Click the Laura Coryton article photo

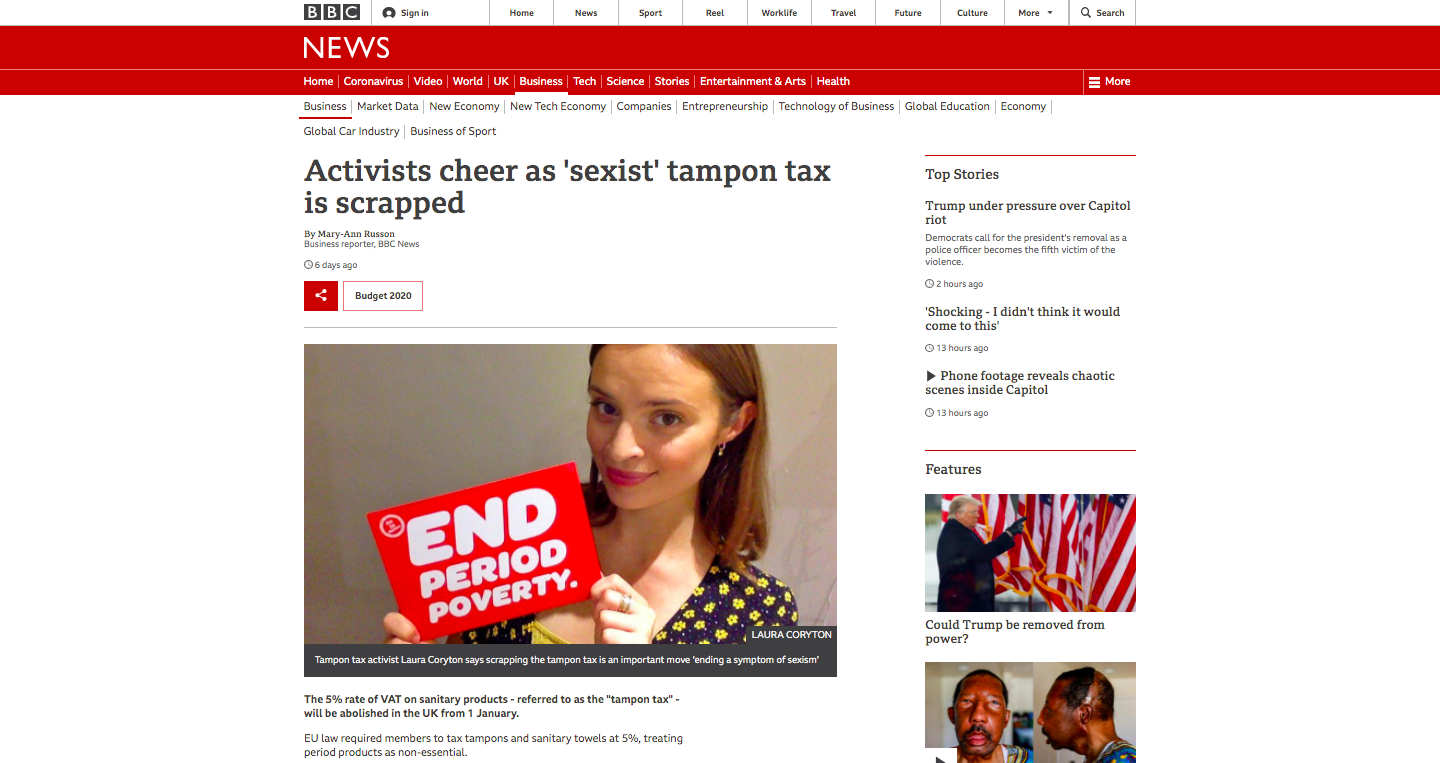570,494
